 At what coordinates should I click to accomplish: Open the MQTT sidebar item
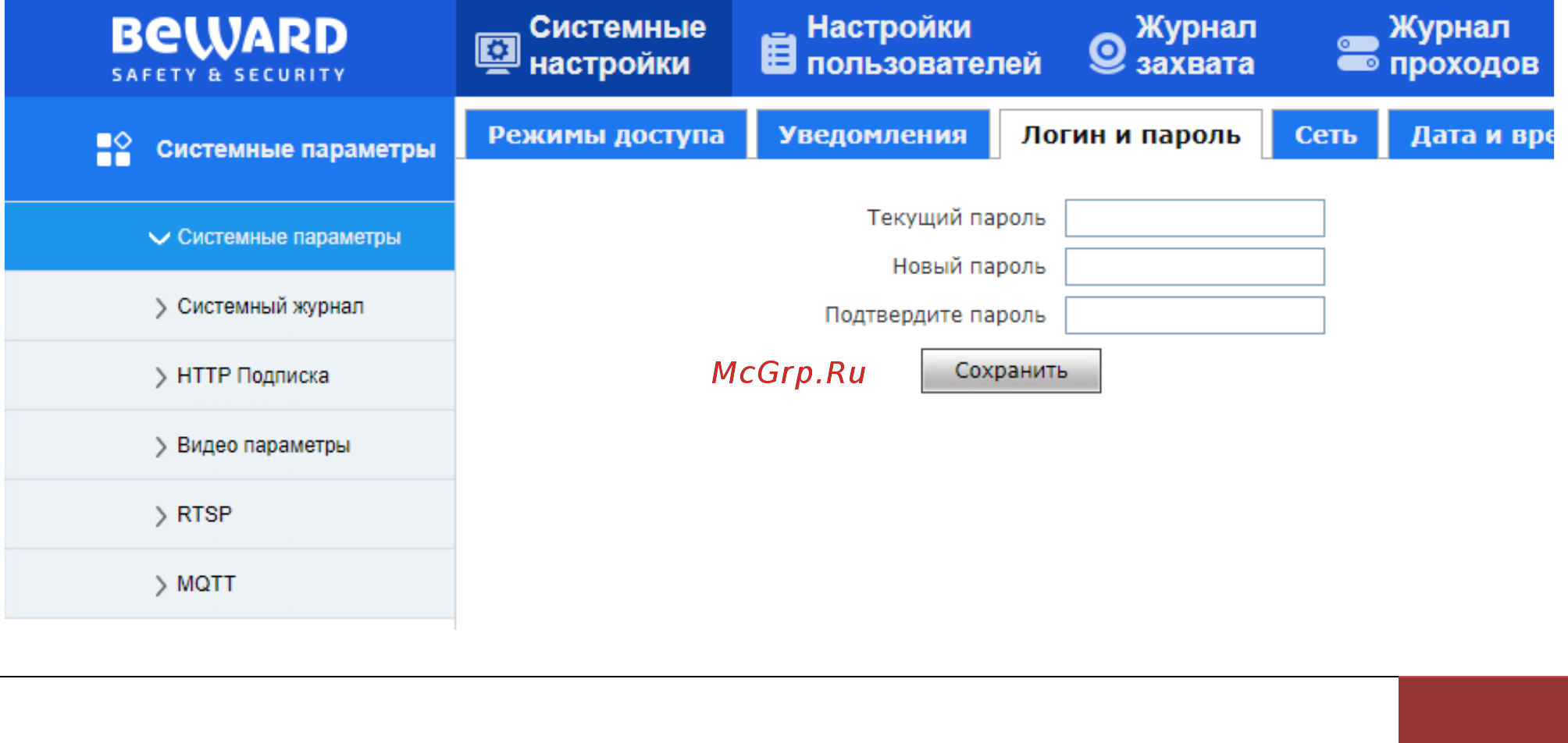pos(230,584)
